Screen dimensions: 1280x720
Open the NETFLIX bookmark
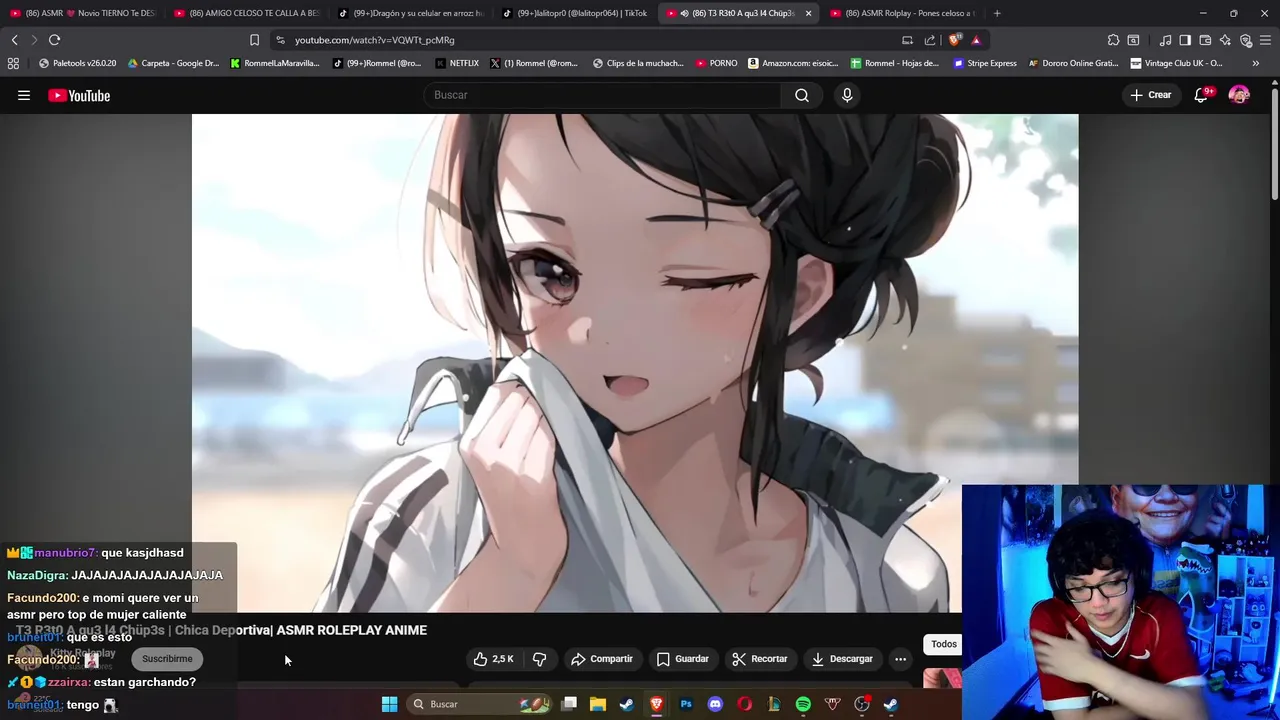[457, 63]
